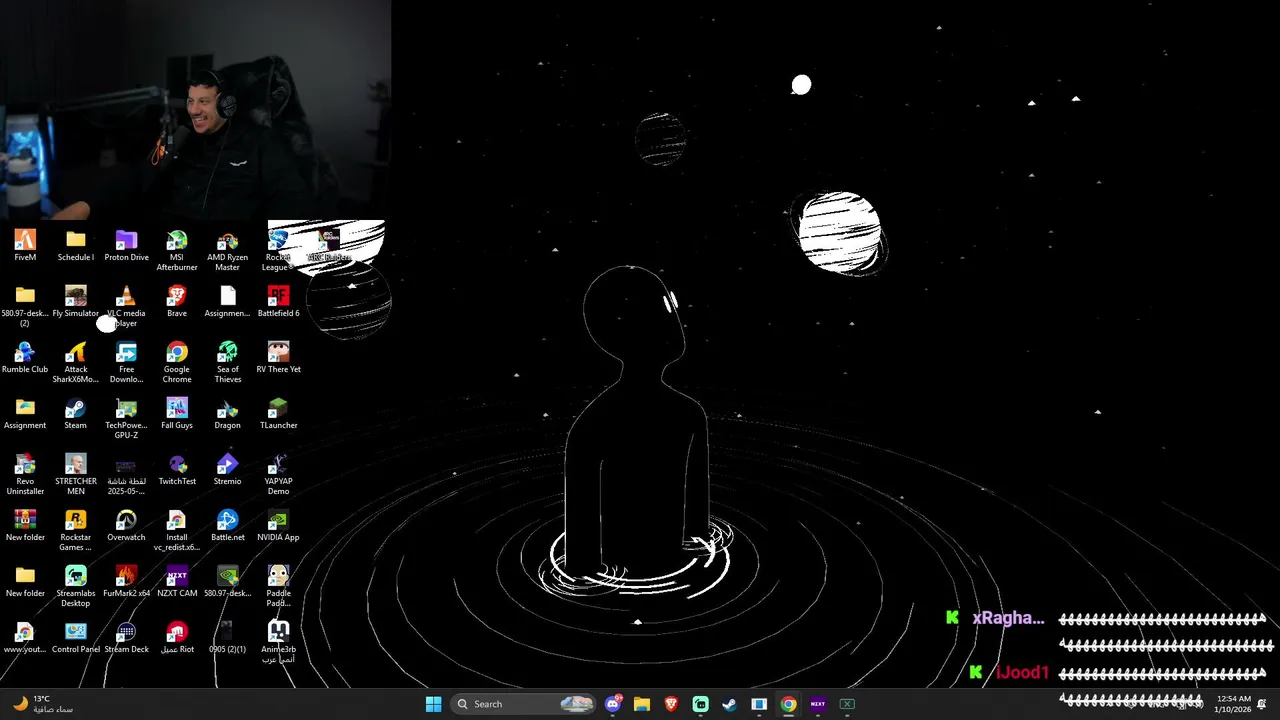This screenshot has height=720, width=1280.
Task: Launch the Stream Deck shortcut
Action: (x=126, y=638)
